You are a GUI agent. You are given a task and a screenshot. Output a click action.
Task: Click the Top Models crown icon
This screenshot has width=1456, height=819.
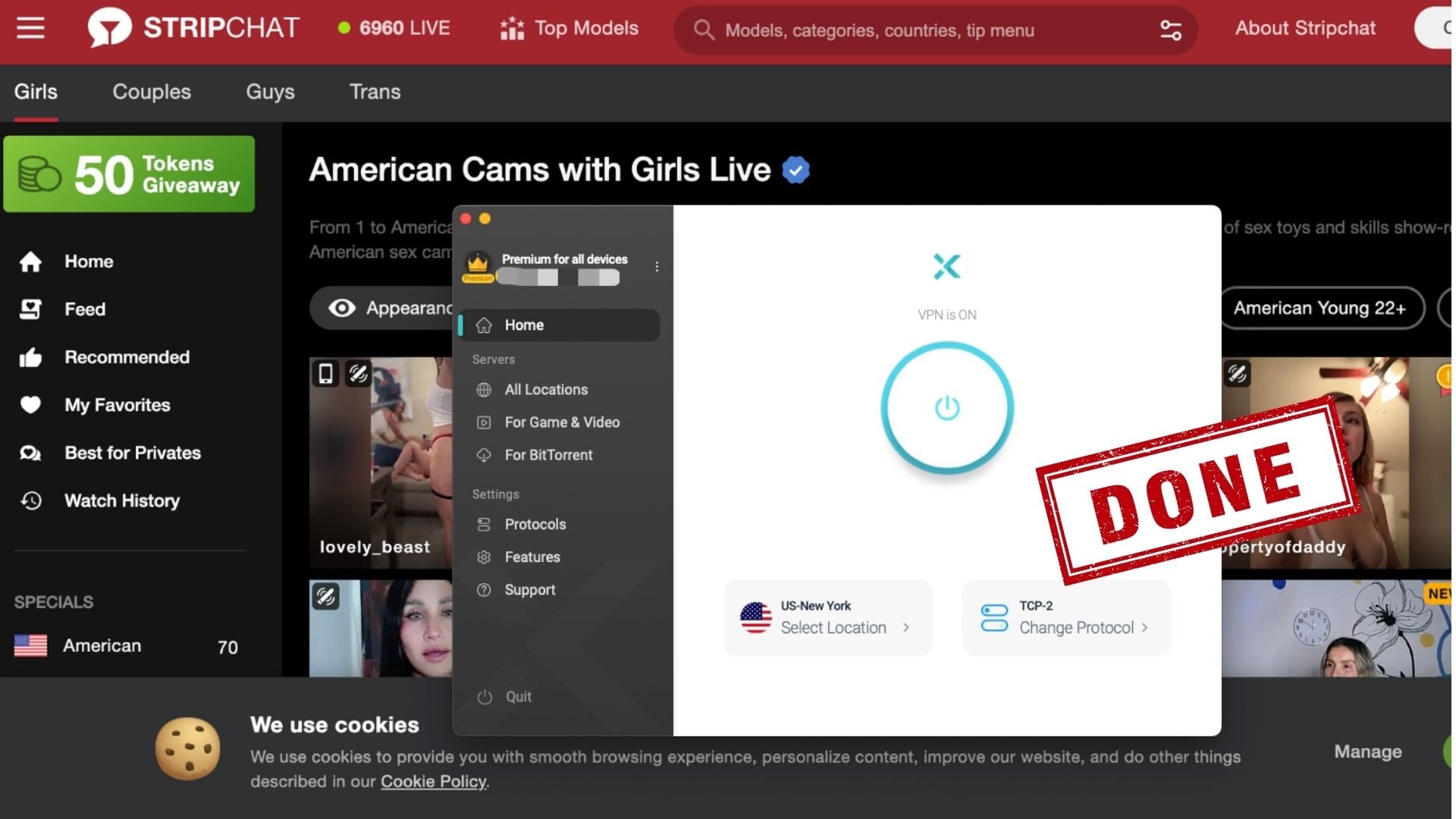pos(513,29)
